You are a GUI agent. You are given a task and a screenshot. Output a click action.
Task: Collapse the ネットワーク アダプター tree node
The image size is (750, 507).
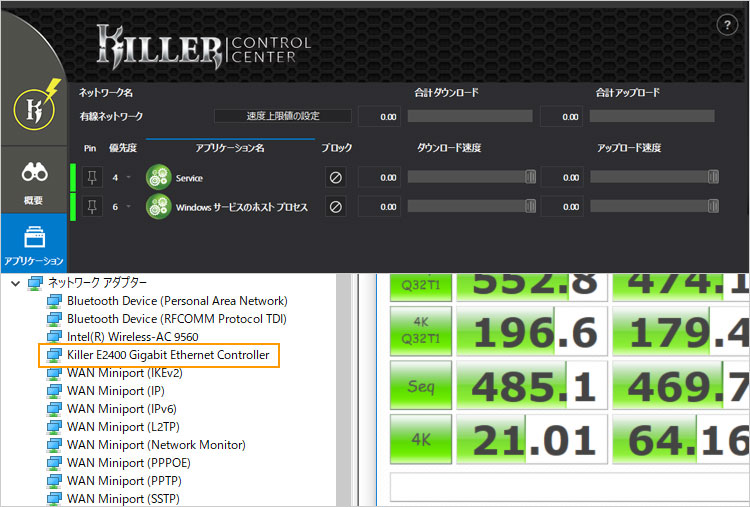(x=15, y=283)
